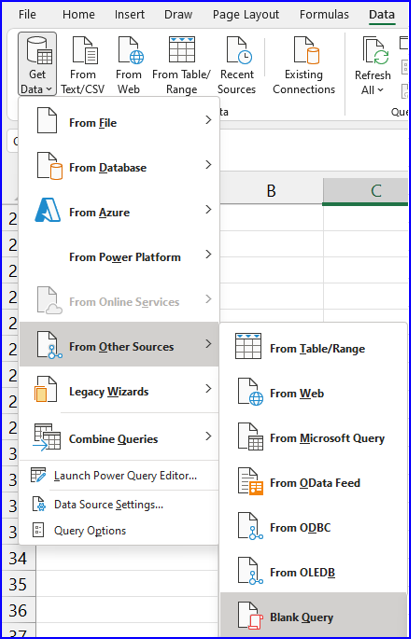Open Existing Connections icon
The image size is (411, 639).
click(x=306, y=50)
